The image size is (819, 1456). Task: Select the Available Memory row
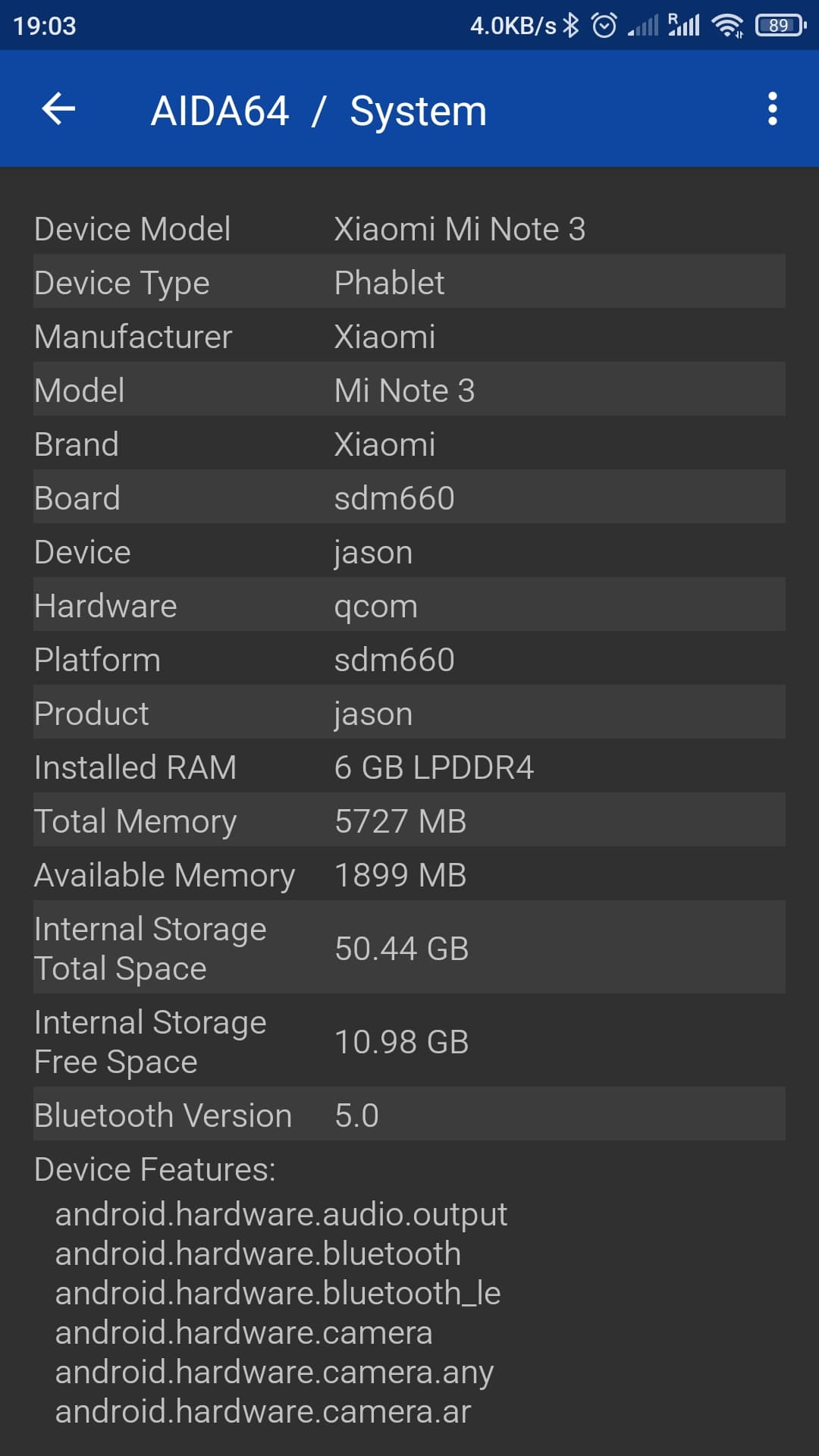tap(303, 874)
